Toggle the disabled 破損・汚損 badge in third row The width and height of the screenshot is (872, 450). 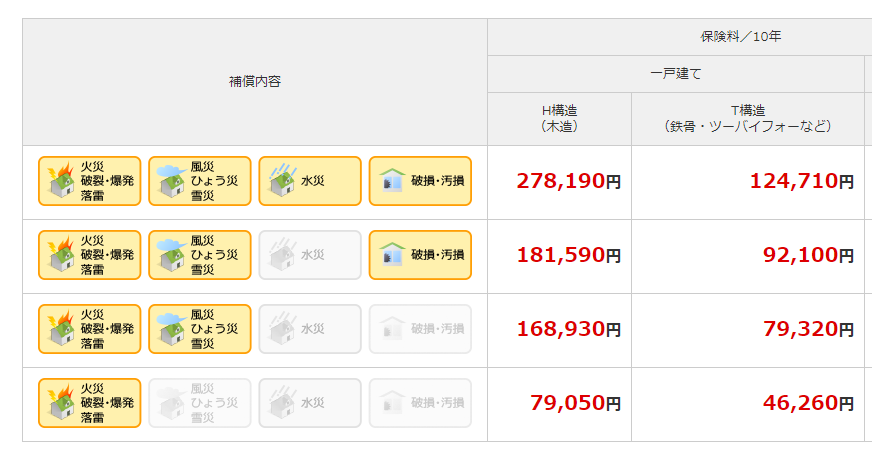point(420,329)
